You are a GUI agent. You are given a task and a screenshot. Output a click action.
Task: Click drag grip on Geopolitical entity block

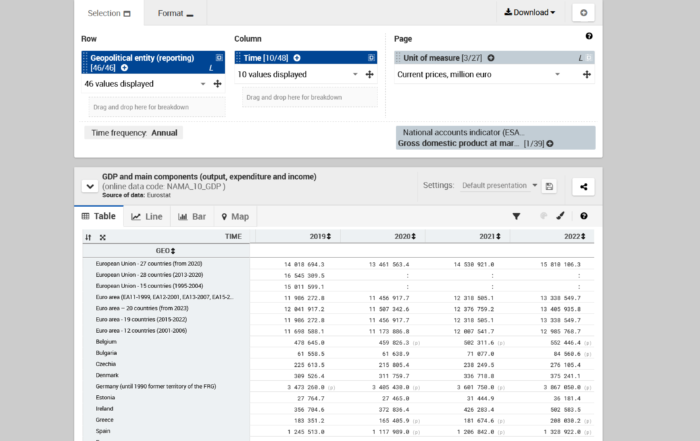(85, 62)
